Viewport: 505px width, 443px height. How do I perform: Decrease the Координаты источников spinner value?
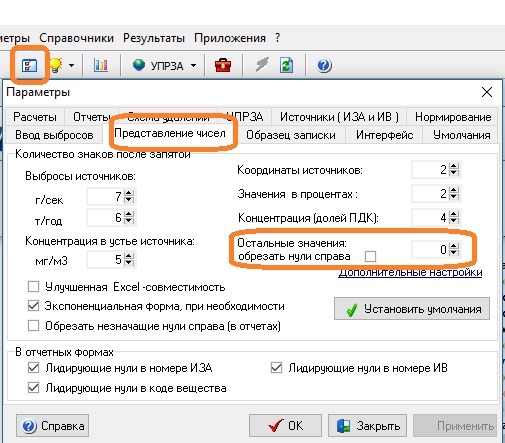click(x=454, y=173)
